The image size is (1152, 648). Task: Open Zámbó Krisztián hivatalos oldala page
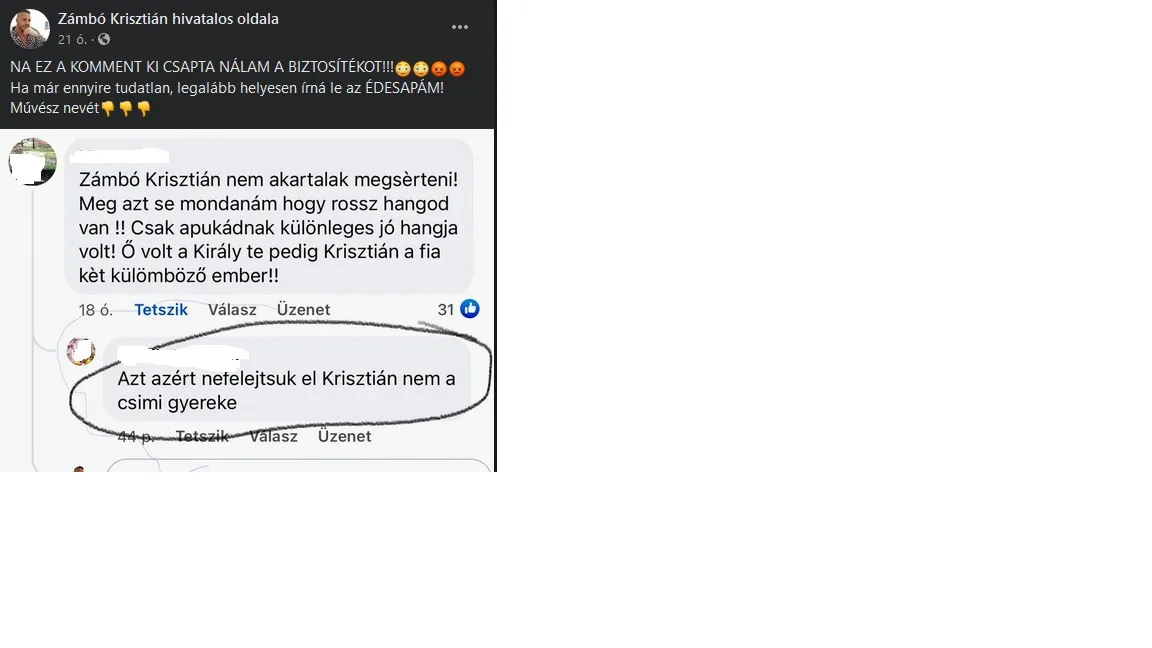coord(168,18)
